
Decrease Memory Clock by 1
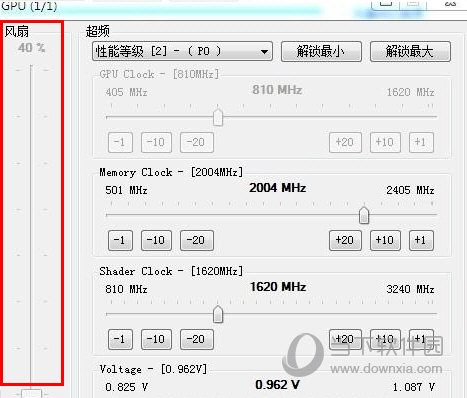coord(120,240)
